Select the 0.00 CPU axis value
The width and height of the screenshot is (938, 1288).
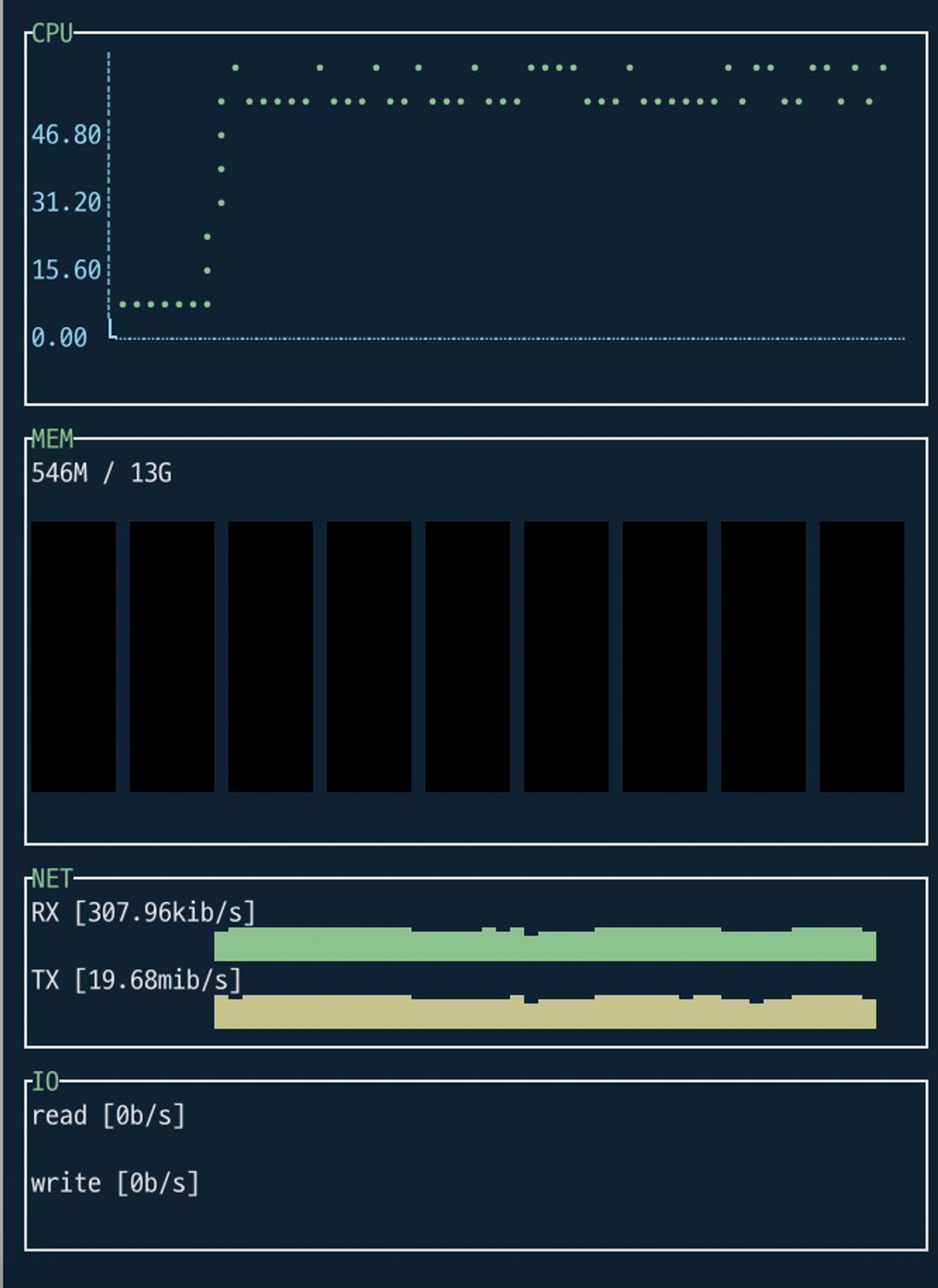(x=59, y=338)
